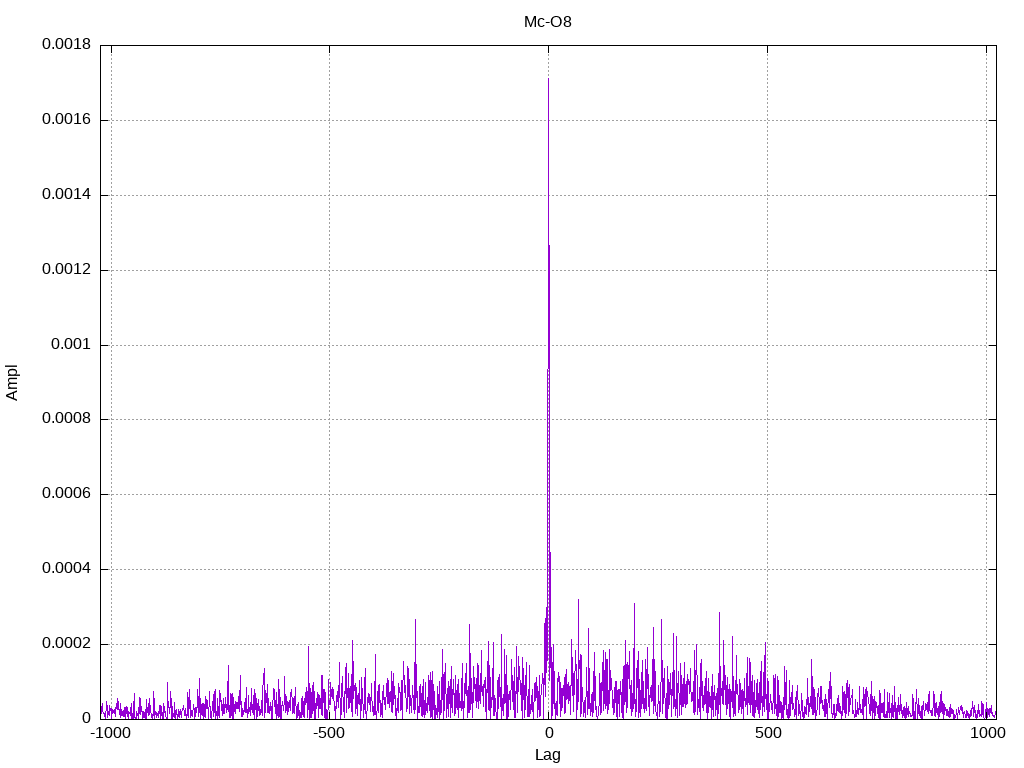Click the 0 label on the x-axis
This screenshot has height=768, width=1024.
(548, 733)
